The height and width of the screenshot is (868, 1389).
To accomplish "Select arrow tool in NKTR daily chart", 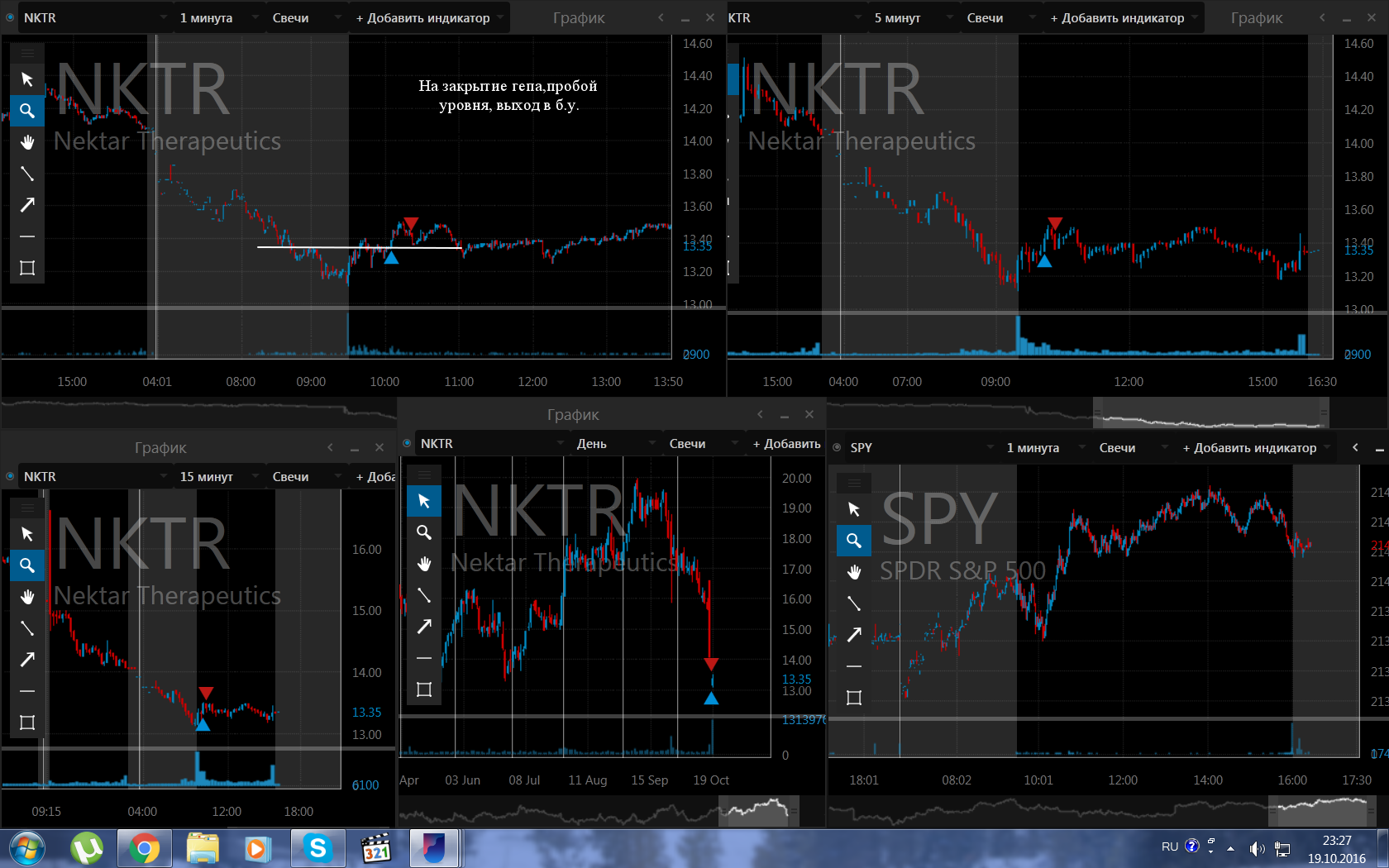I will (x=424, y=627).
